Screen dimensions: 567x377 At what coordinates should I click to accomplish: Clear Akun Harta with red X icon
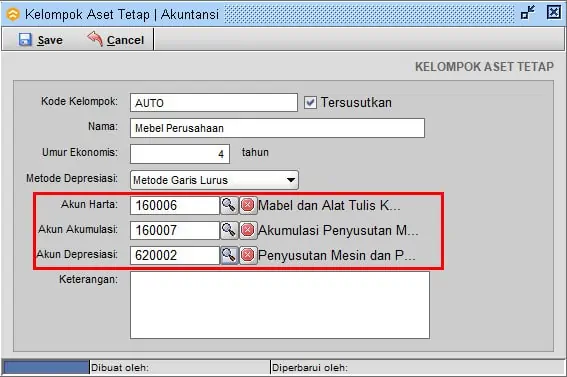tap(248, 205)
